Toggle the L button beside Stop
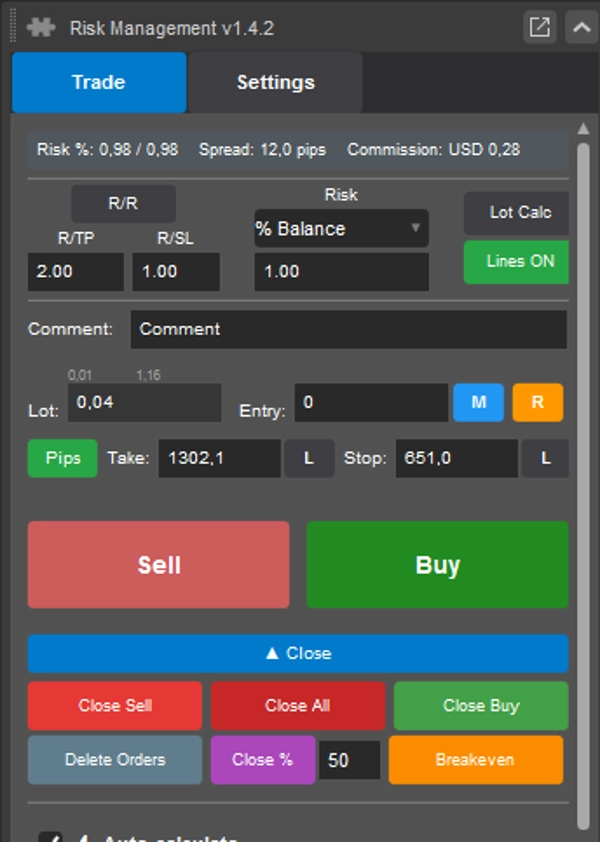This screenshot has height=842, width=600. point(545,458)
